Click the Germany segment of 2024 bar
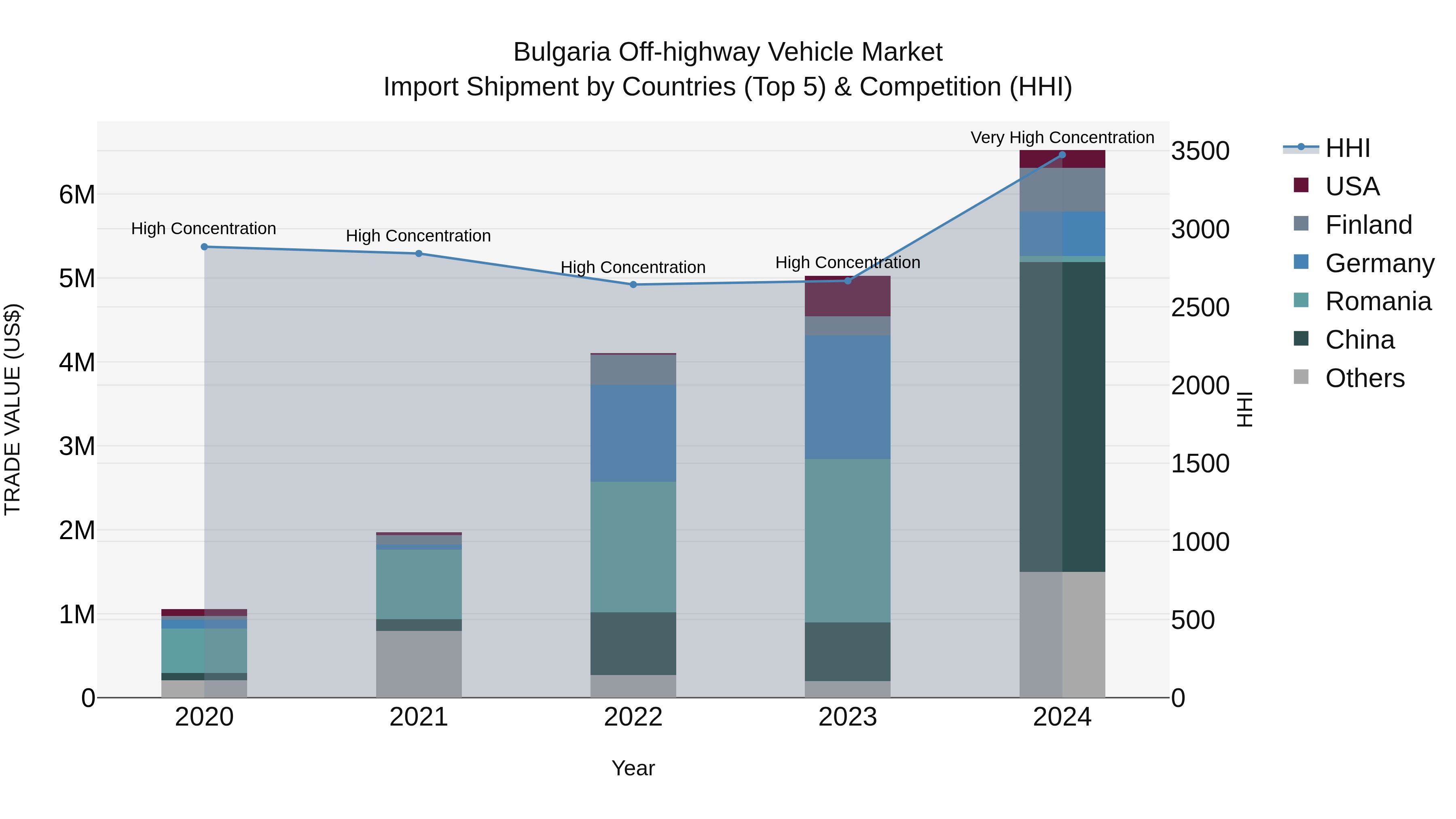 tap(1062, 234)
